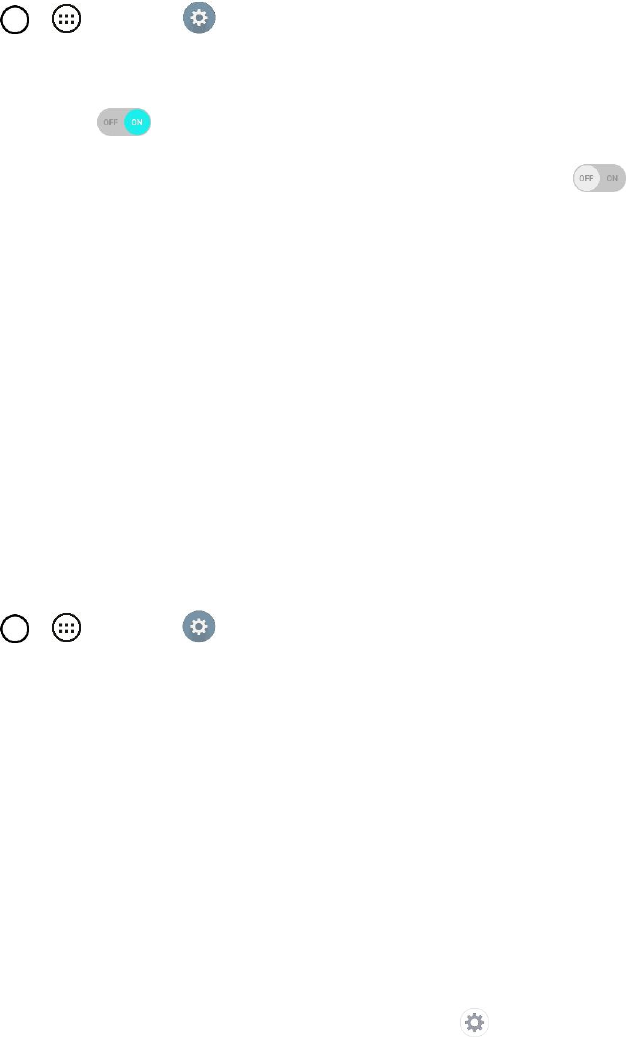Click the small gray gear icon at bottom
The width and height of the screenshot is (626, 1037).
coord(474,1022)
